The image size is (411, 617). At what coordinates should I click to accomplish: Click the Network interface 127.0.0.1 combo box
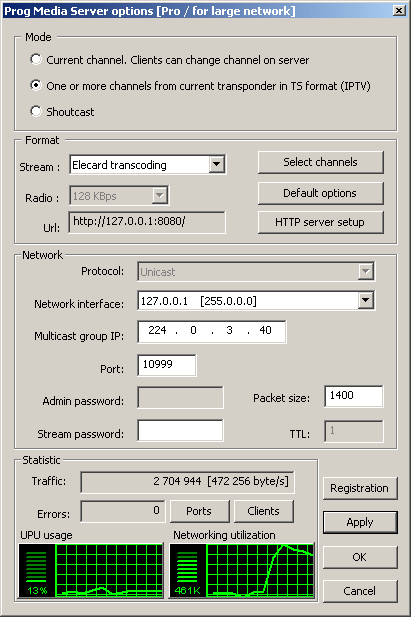(x=256, y=301)
